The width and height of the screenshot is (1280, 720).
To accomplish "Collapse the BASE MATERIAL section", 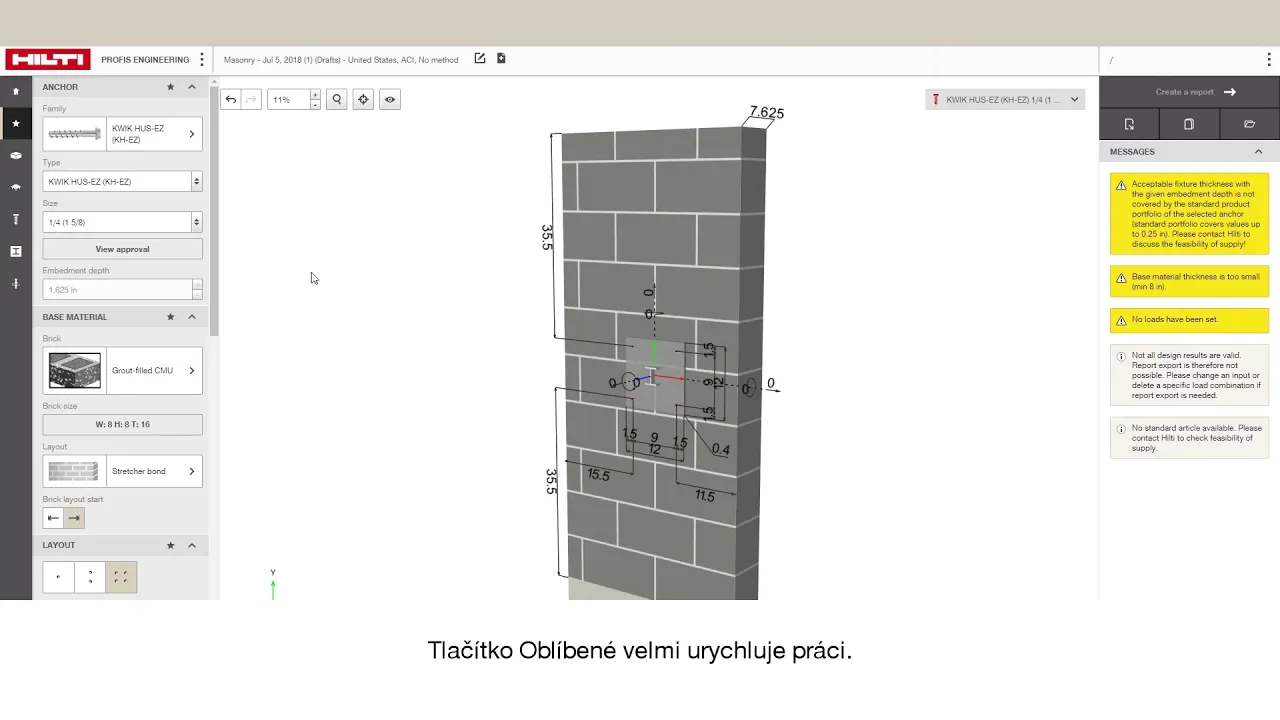I will (x=192, y=317).
